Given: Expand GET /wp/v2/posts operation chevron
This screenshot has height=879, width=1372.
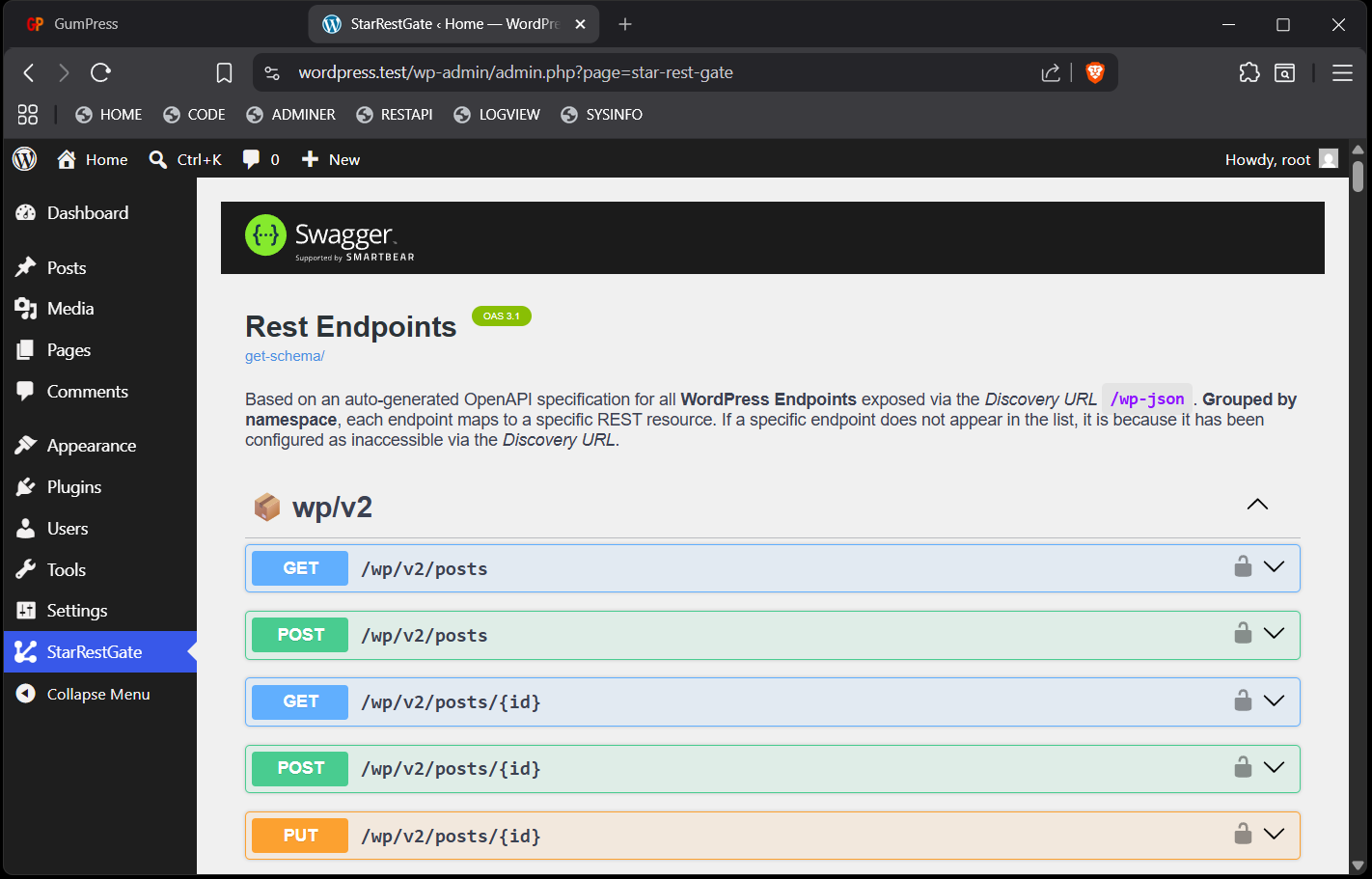Looking at the screenshot, I should [x=1274, y=567].
